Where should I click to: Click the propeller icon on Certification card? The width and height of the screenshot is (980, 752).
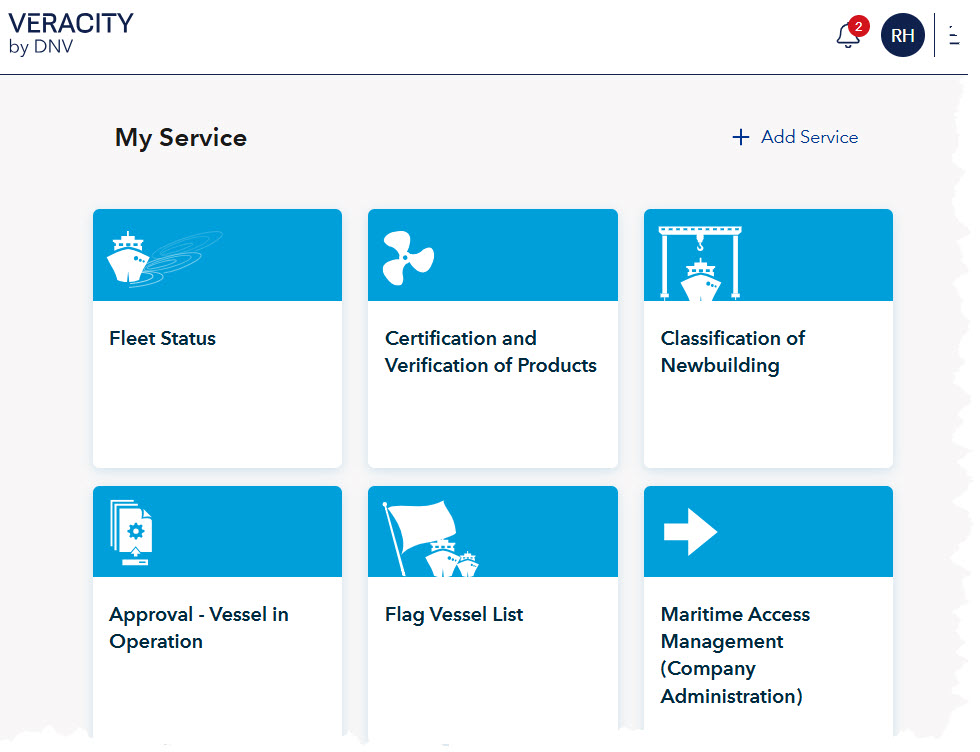[x=408, y=258]
